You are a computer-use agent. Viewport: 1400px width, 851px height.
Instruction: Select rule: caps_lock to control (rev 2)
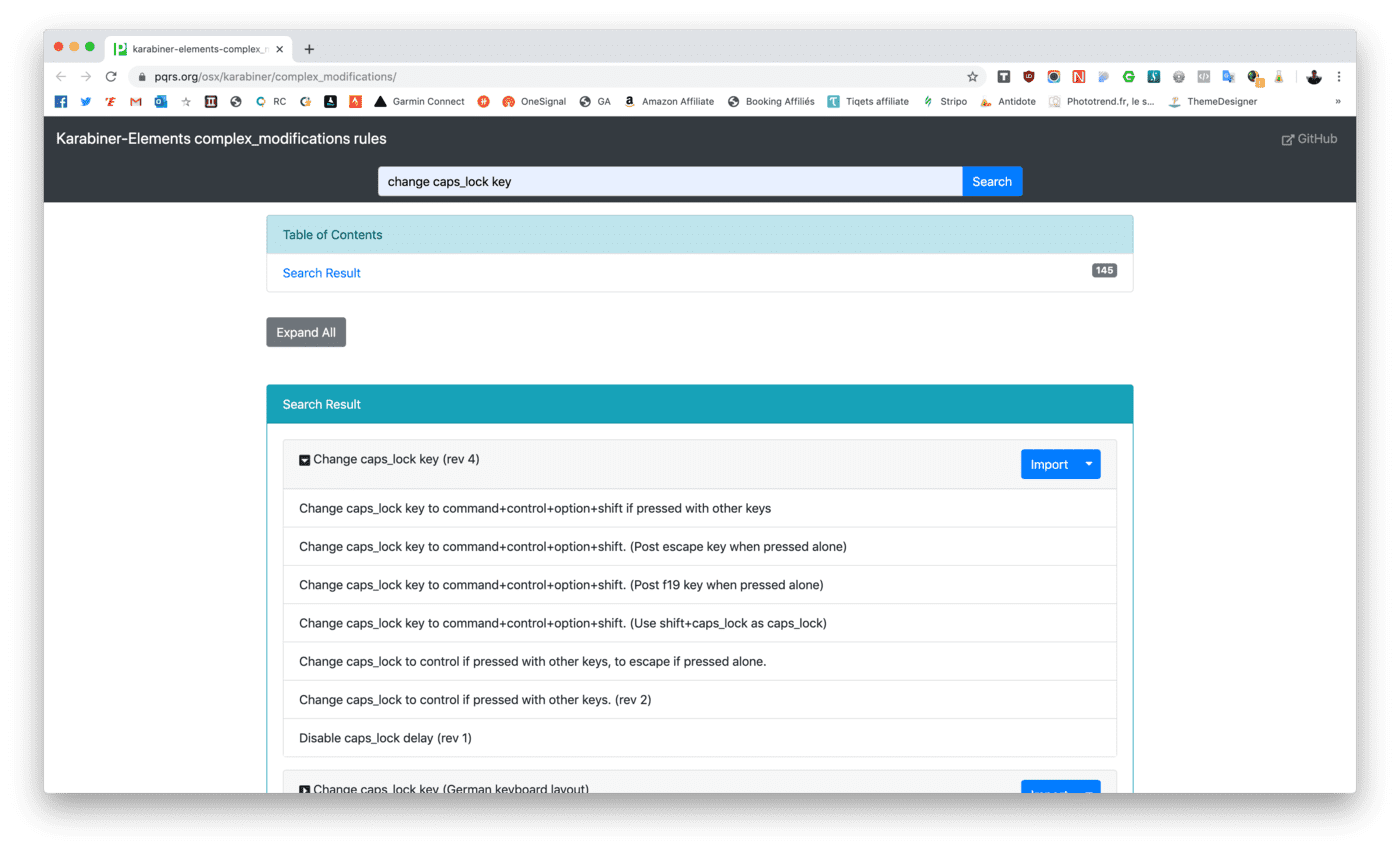700,699
